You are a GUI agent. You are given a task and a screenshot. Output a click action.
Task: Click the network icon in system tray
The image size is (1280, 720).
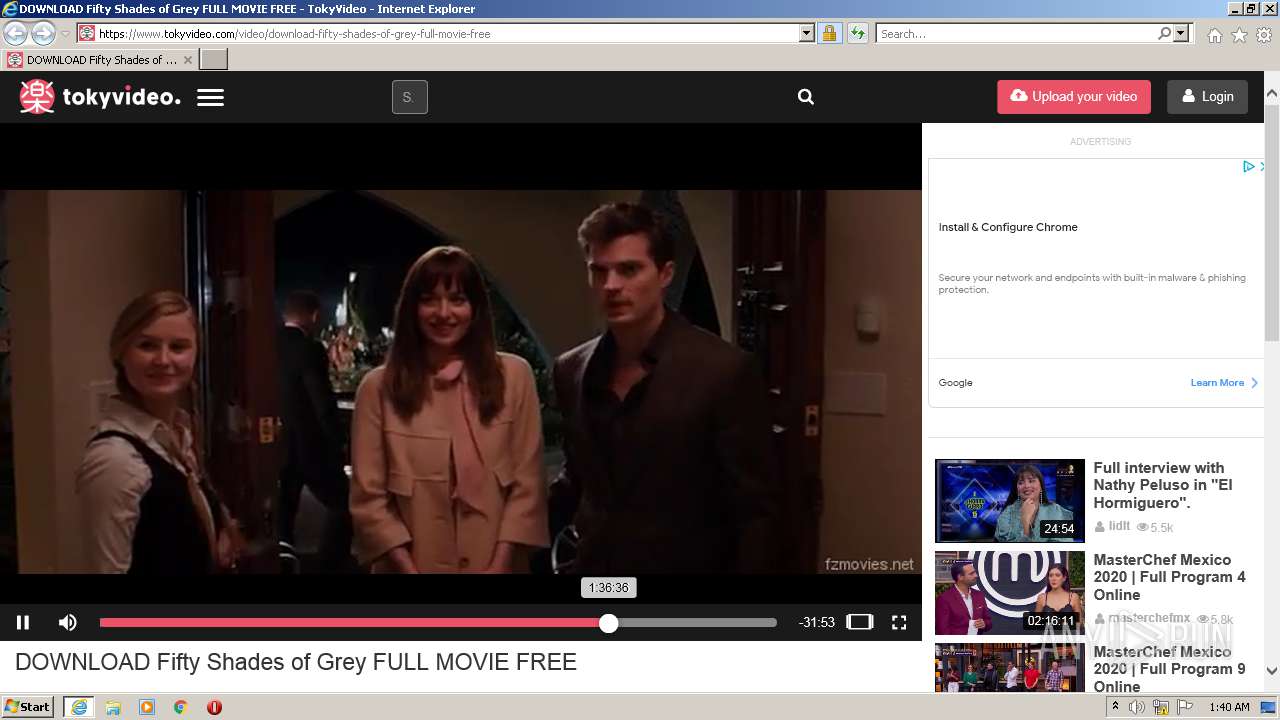coord(1161,707)
